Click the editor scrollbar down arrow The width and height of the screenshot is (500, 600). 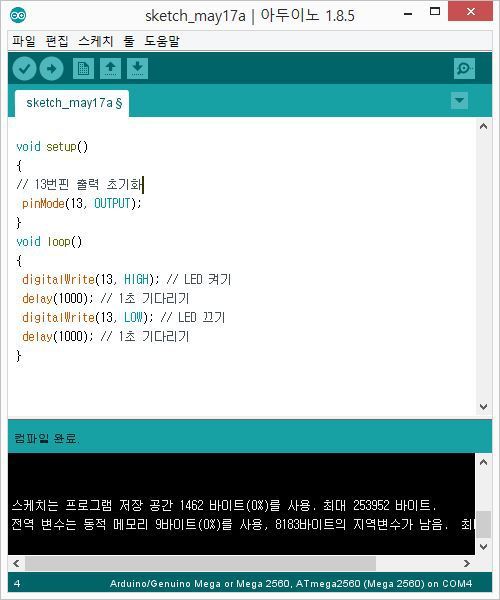[484, 406]
